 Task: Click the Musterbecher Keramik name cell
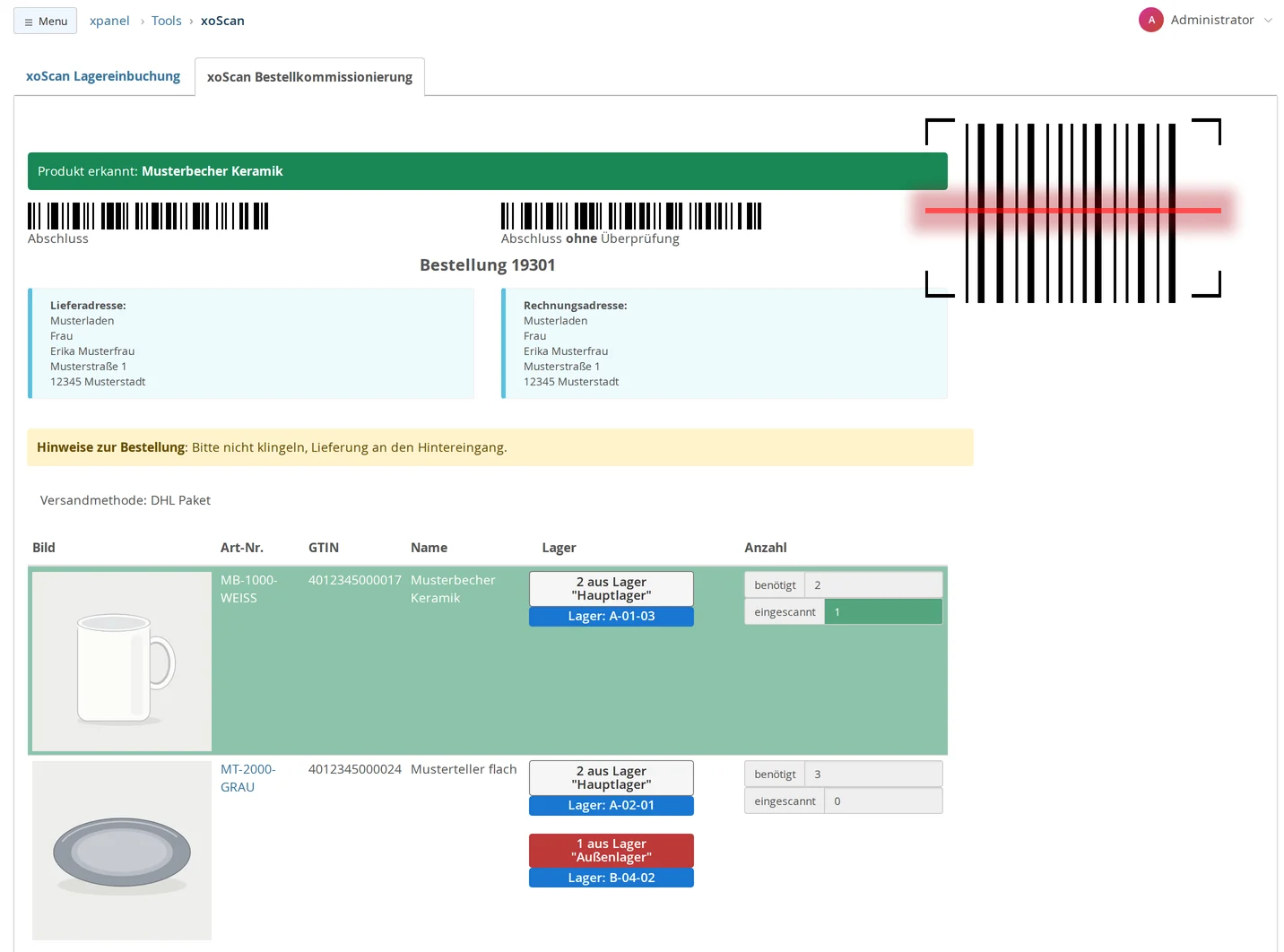click(453, 589)
